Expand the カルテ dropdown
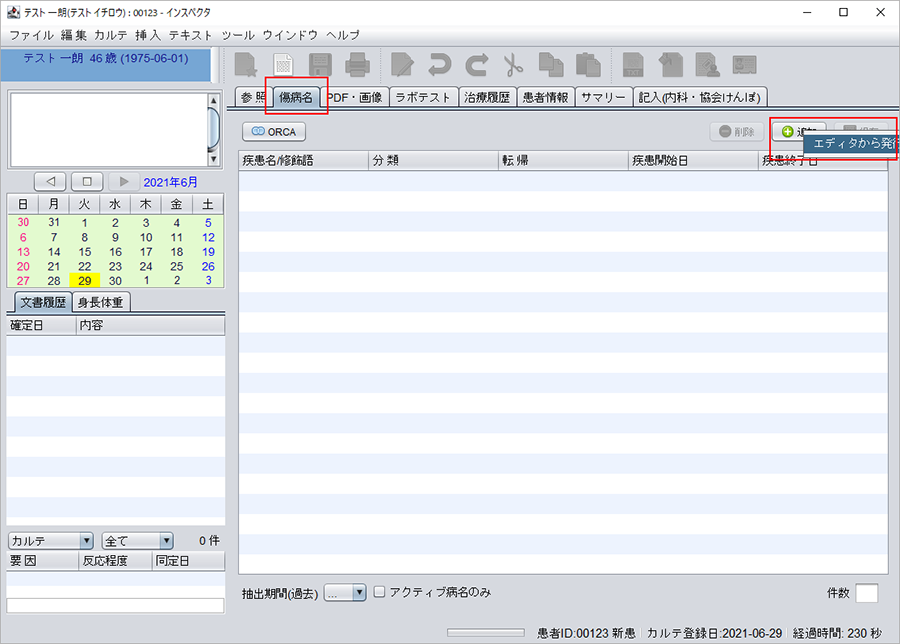 click(50, 540)
